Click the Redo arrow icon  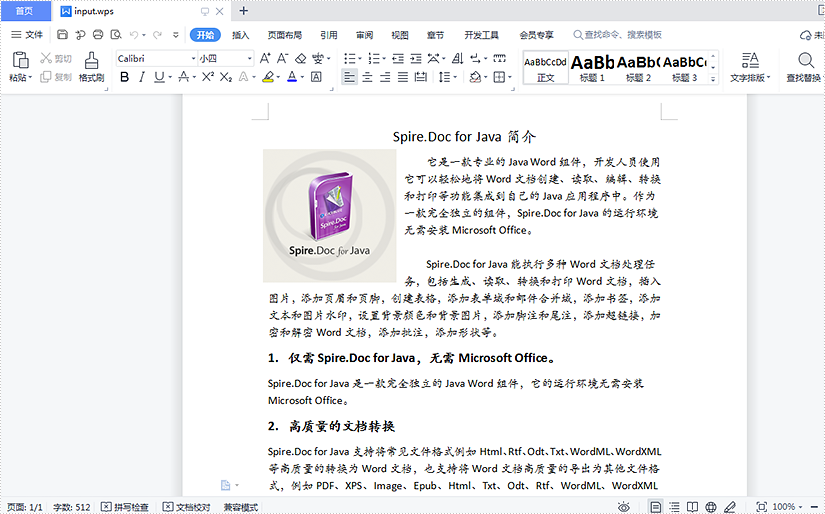pos(157,35)
